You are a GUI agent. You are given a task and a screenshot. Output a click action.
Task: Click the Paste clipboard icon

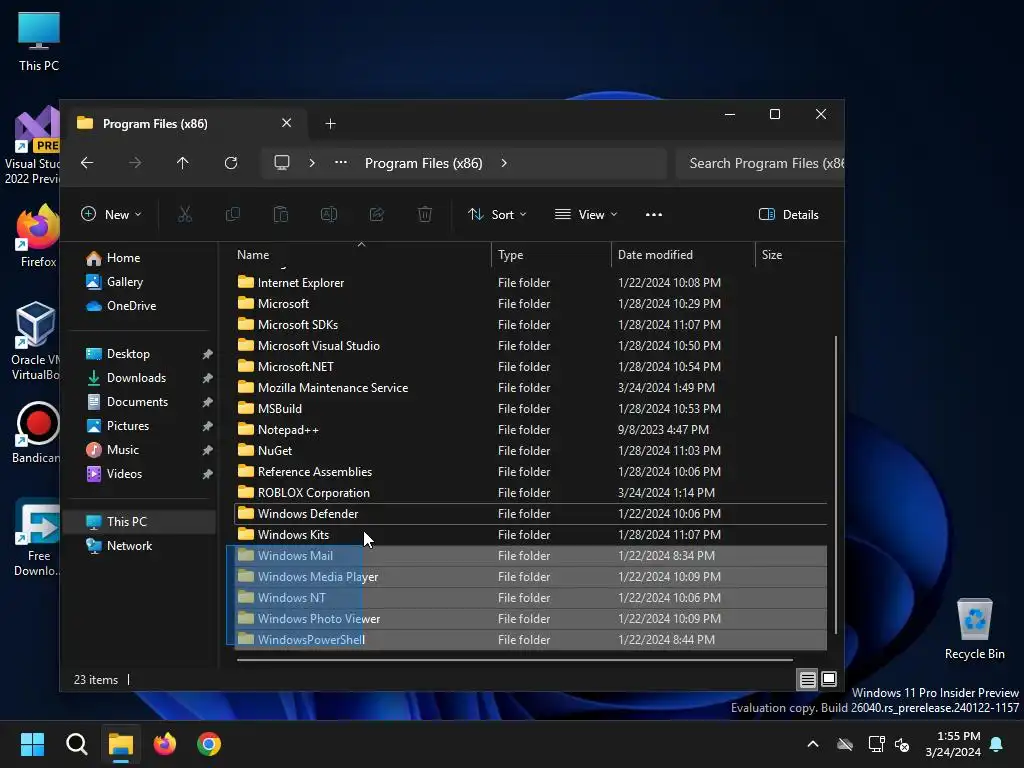click(x=281, y=214)
